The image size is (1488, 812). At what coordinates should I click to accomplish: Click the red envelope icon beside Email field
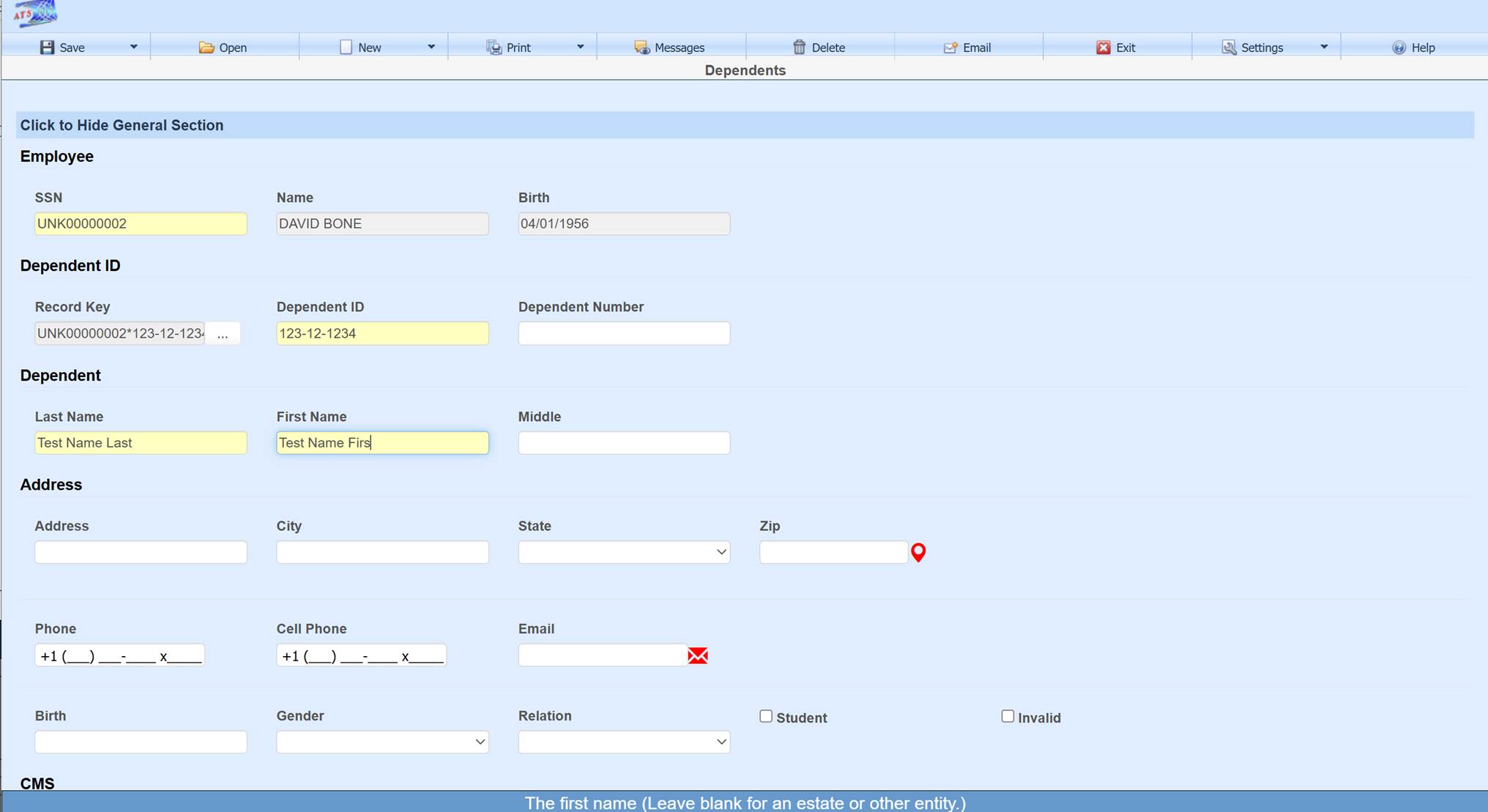coord(698,655)
